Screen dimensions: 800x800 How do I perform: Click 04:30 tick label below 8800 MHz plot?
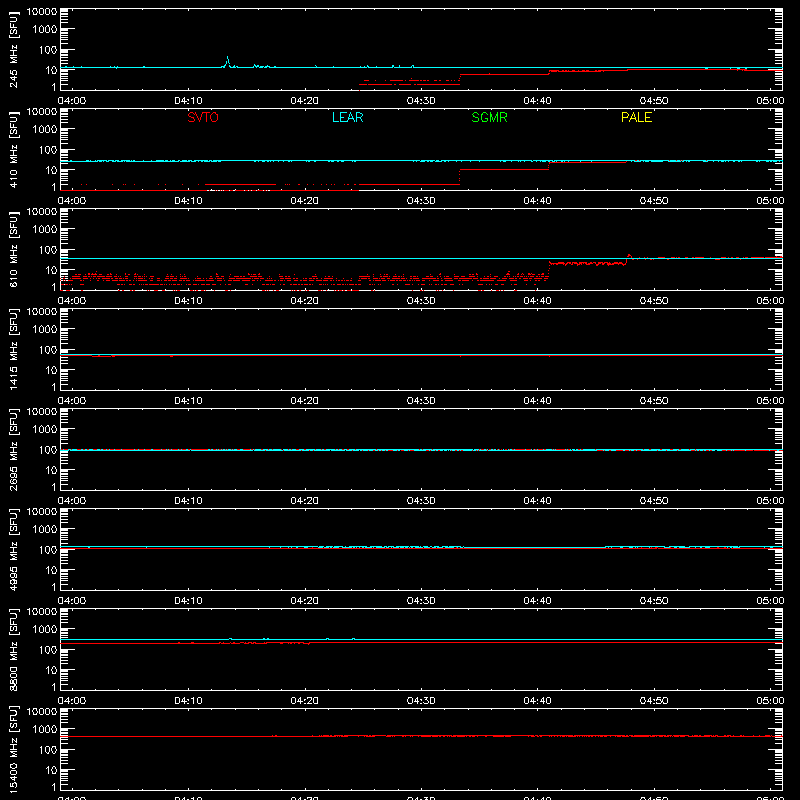[x=421, y=701]
